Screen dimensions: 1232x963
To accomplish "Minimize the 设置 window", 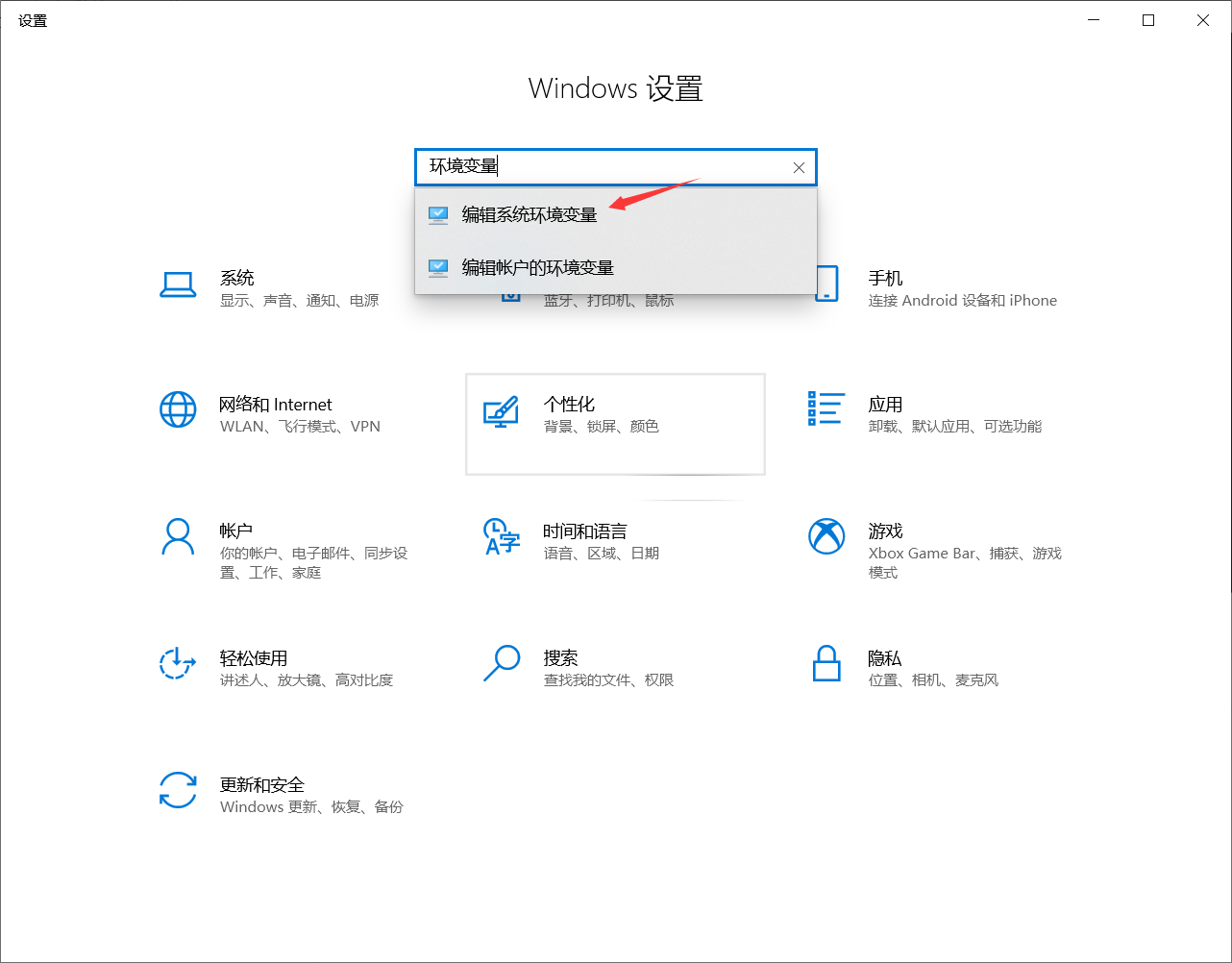I will coord(1094,20).
